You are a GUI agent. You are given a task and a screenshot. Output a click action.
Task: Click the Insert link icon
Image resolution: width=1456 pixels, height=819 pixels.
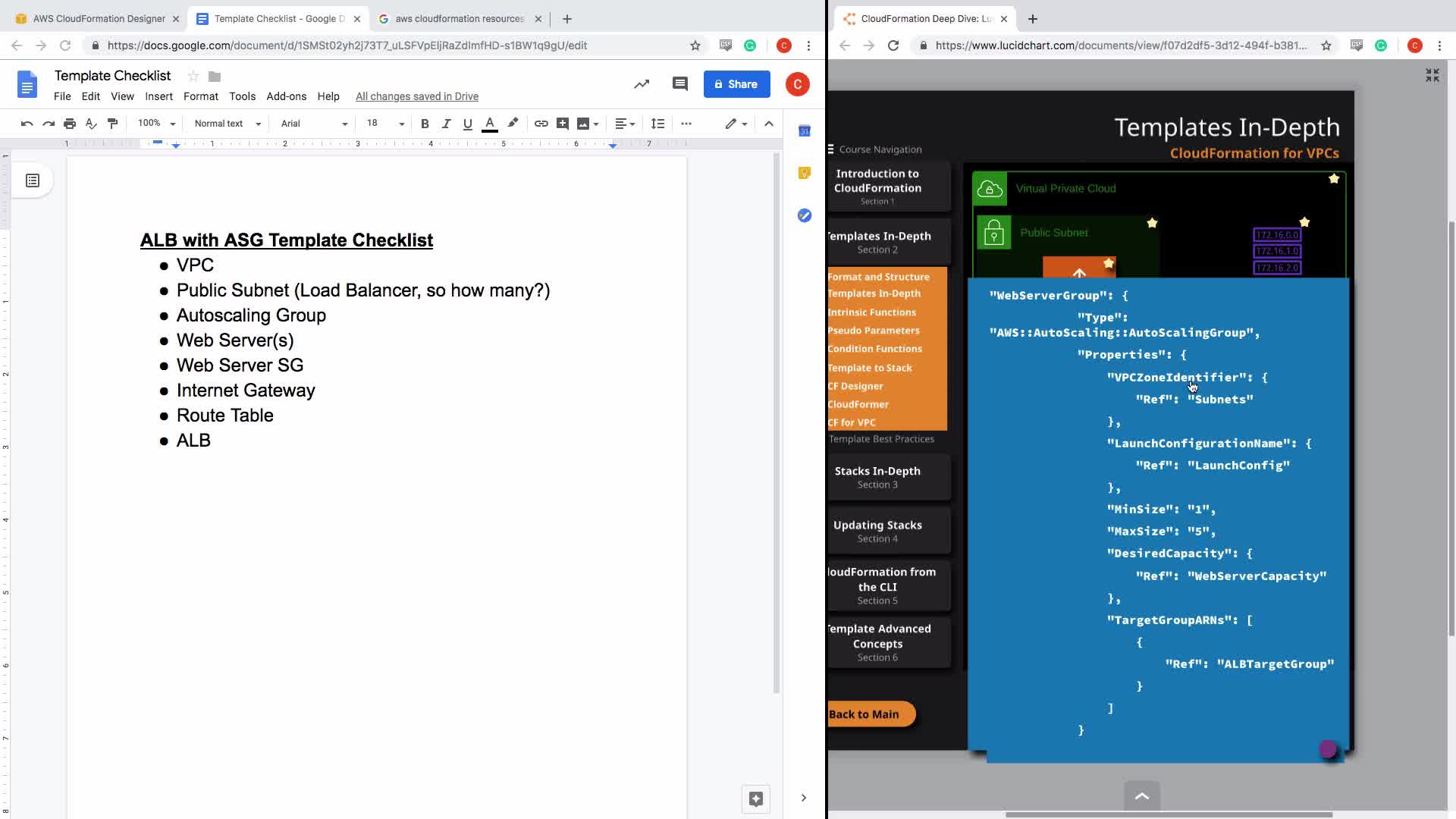click(541, 124)
